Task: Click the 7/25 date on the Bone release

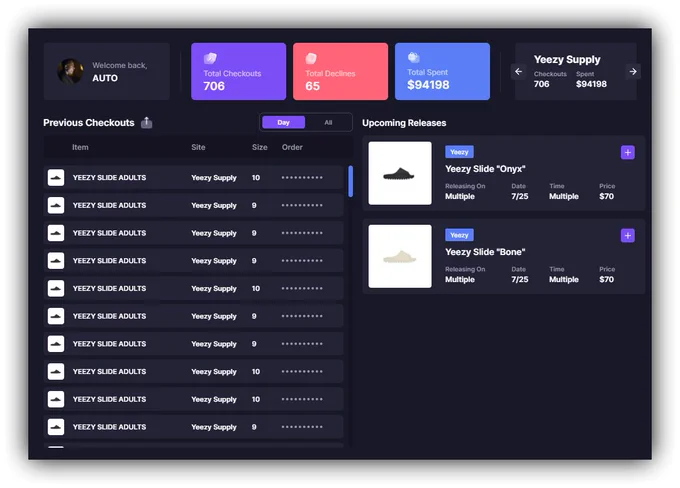Action: (x=520, y=279)
